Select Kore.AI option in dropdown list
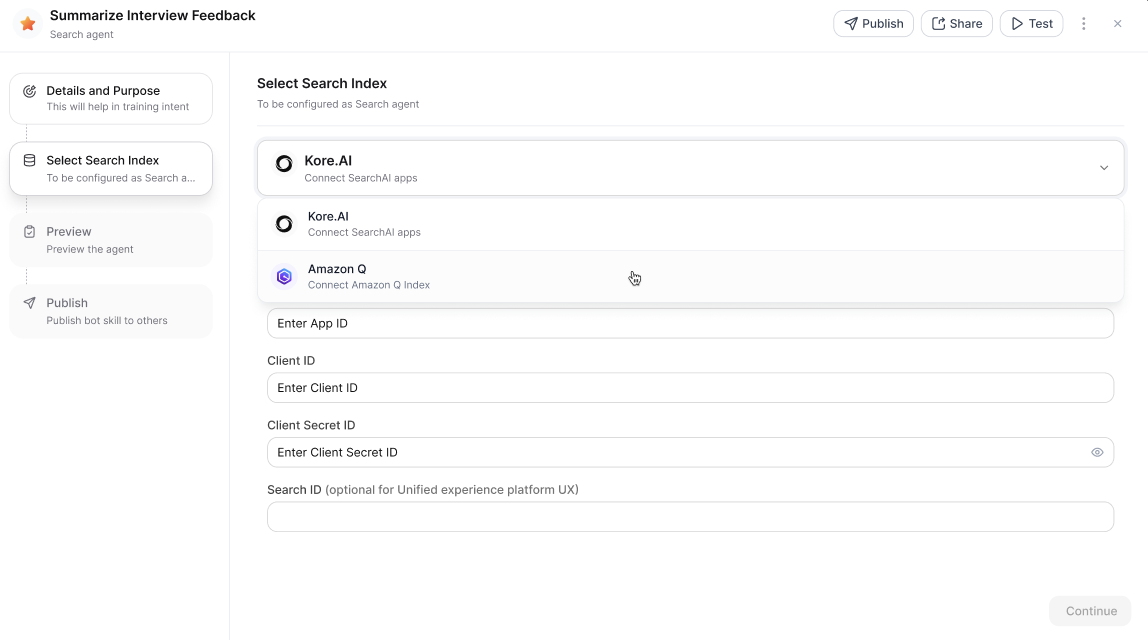 pyautogui.click(x=690, y=223)
